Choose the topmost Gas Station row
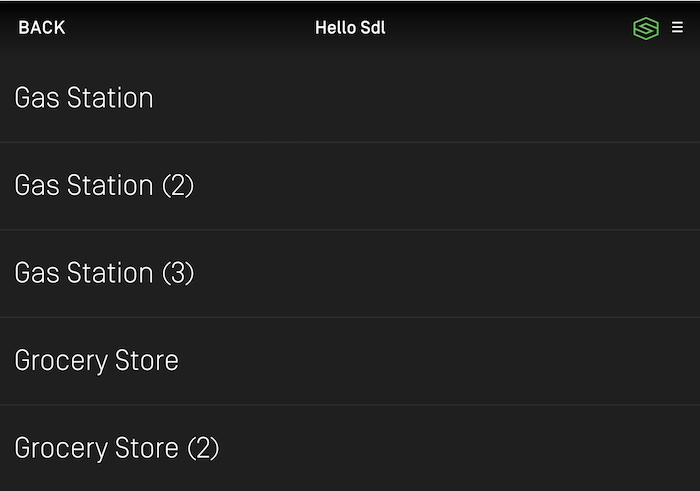The width and height of the screenshot is (700, 491). 84,98
